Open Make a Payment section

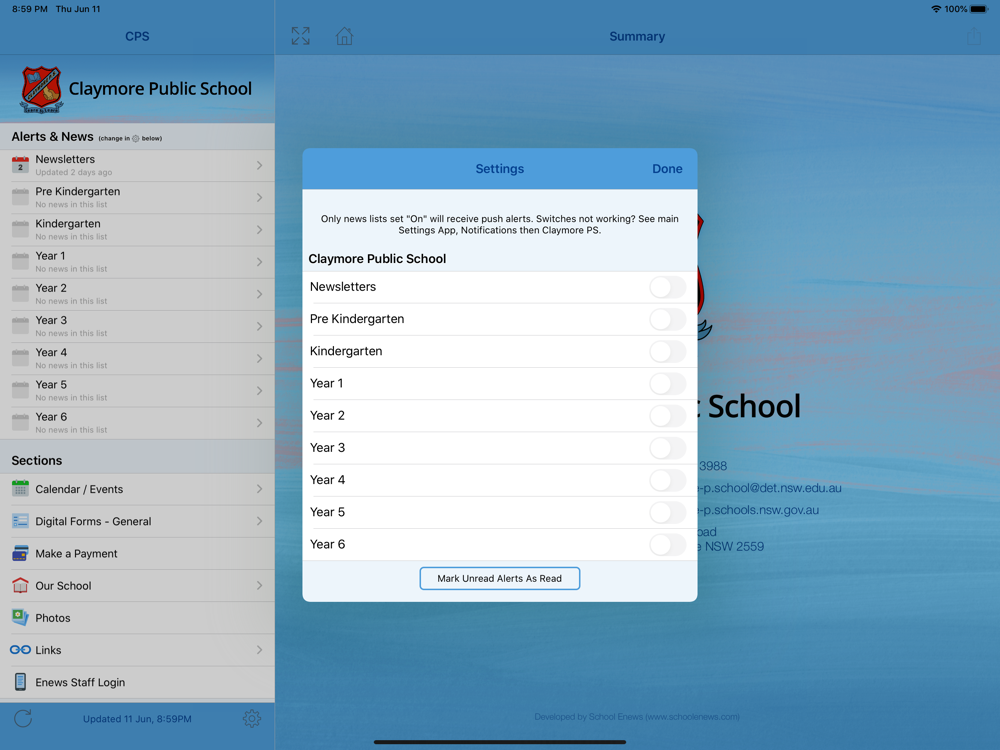pyautogui.click(x=137, y=553)
